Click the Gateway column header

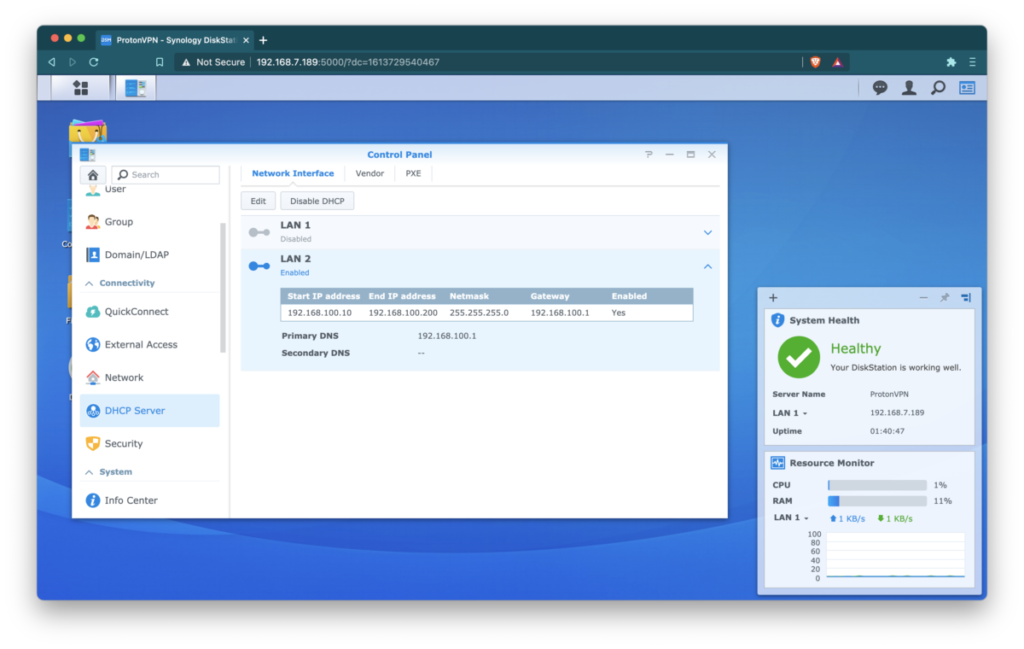pos(550,296)
